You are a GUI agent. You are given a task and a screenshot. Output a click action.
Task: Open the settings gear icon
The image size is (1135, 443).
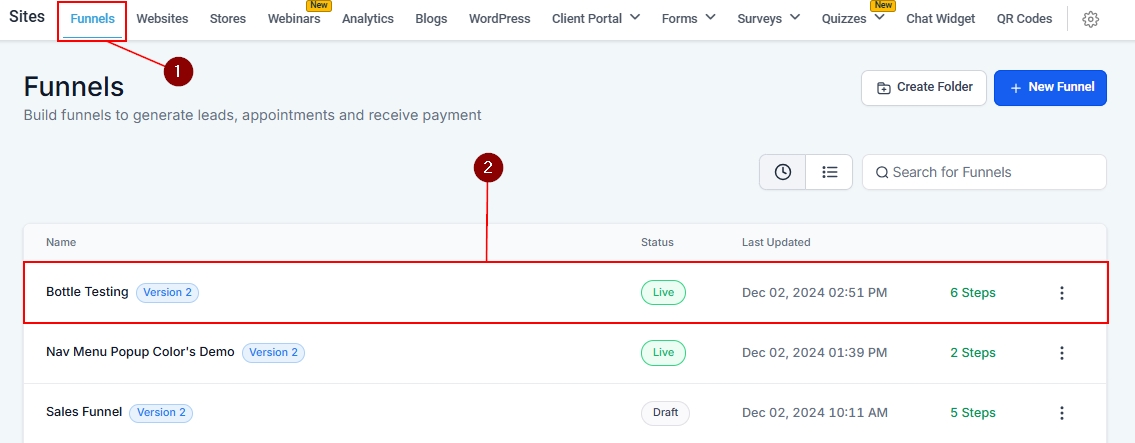tap(1091, 19)
